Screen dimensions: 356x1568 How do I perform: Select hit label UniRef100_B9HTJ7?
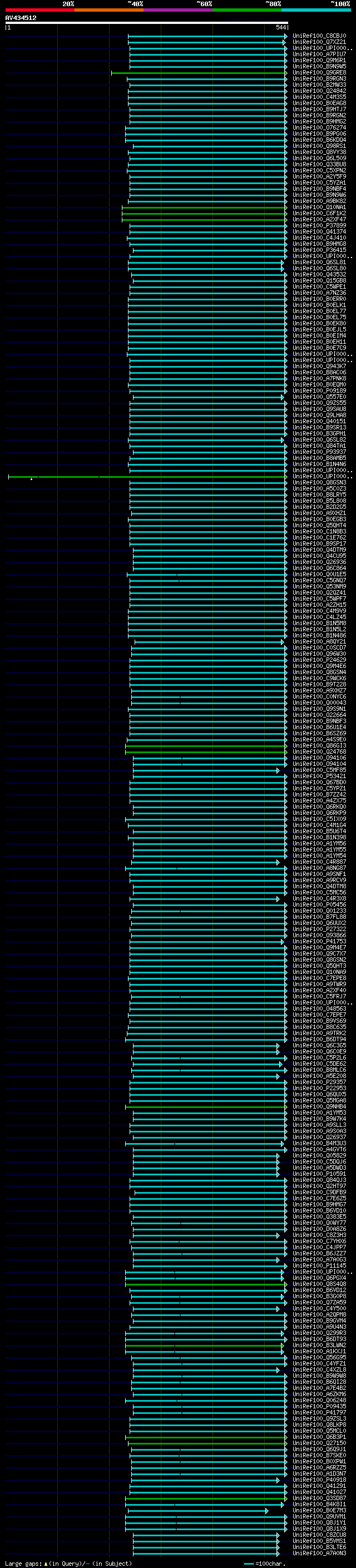319,109
